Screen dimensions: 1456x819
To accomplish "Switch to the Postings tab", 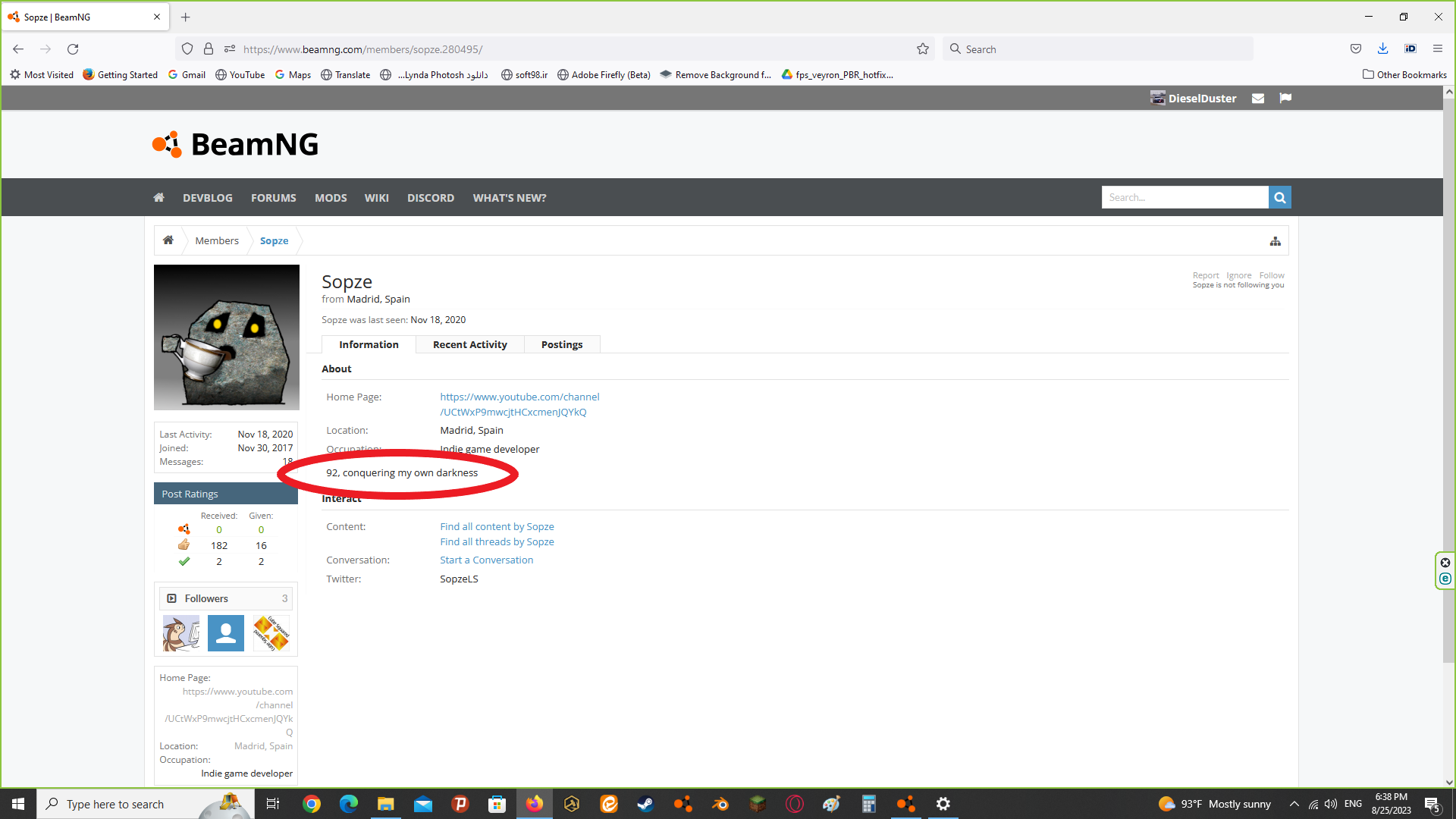I will (561, 345).
